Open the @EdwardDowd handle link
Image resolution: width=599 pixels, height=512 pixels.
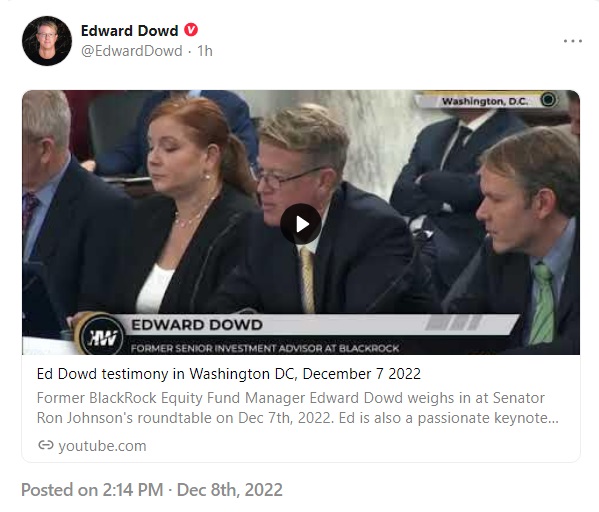click(x=132, y=51)
